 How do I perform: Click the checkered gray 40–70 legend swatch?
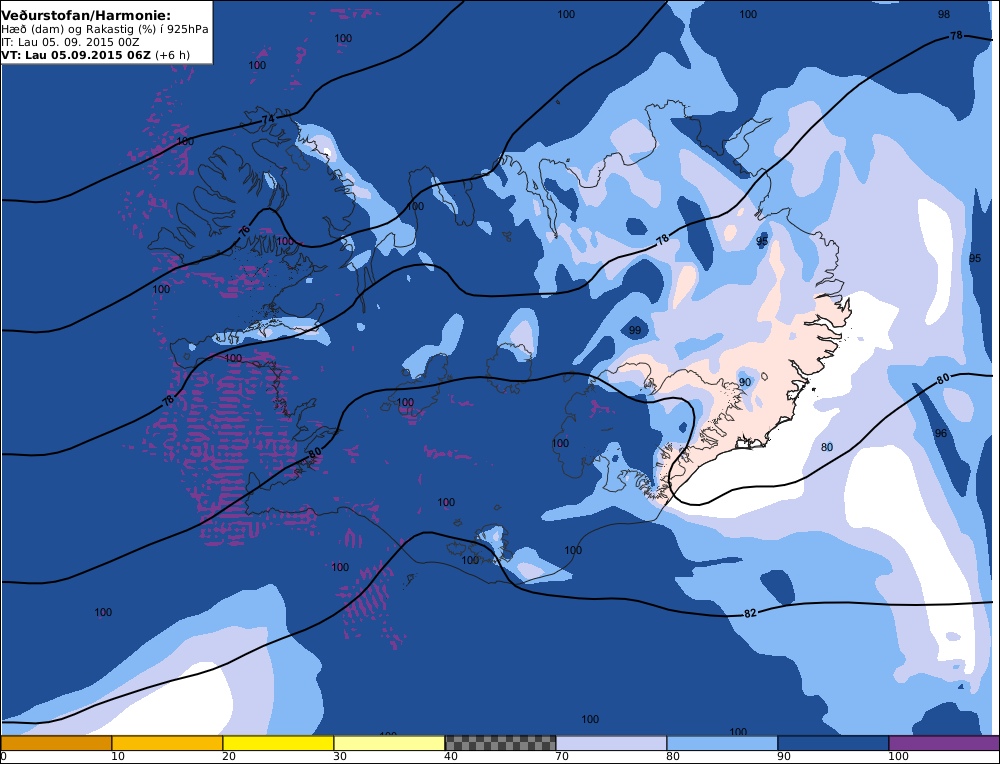coord(500,743)
